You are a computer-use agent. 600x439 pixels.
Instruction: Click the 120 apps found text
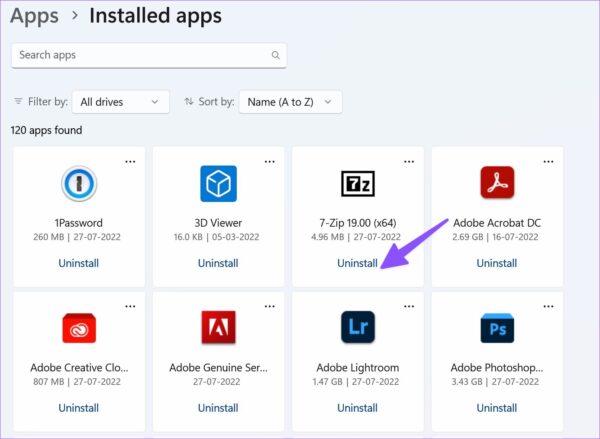point(46,130)
